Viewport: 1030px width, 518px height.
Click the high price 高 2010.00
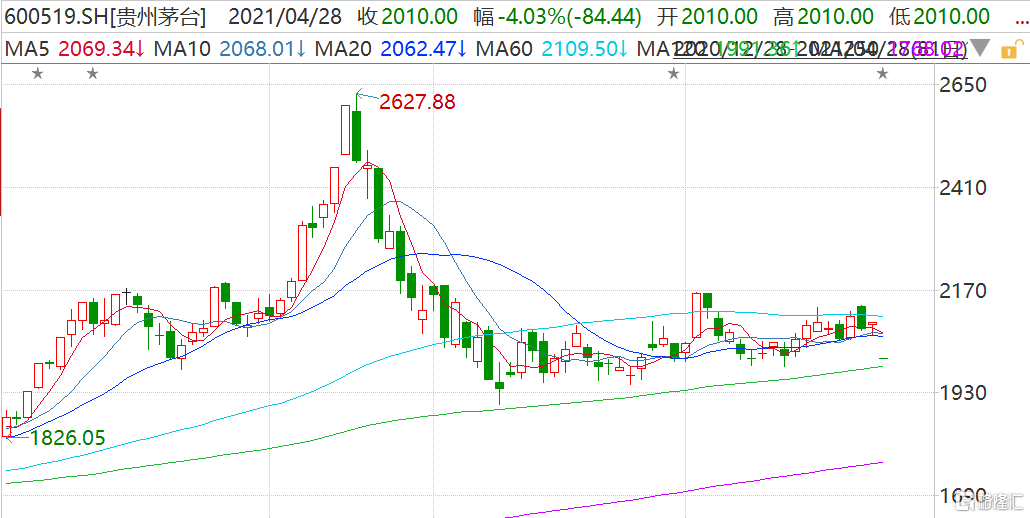pyautogui.click(x=824, y=17)
